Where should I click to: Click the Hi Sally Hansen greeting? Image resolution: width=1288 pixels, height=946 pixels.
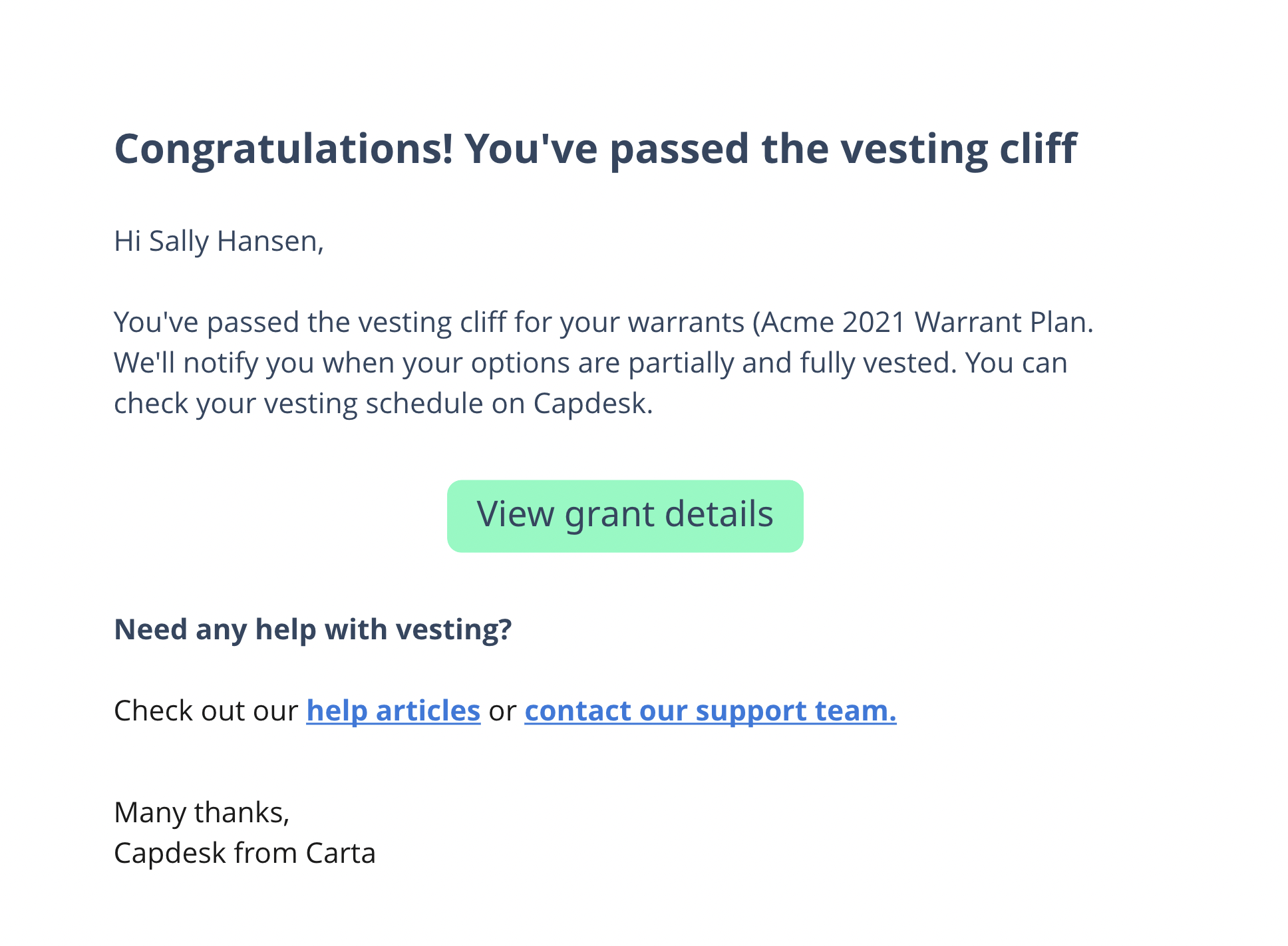point(219,241)
